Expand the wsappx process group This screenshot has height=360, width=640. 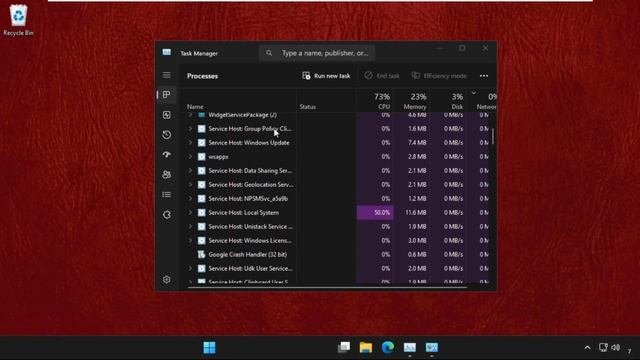click(190, 157)
